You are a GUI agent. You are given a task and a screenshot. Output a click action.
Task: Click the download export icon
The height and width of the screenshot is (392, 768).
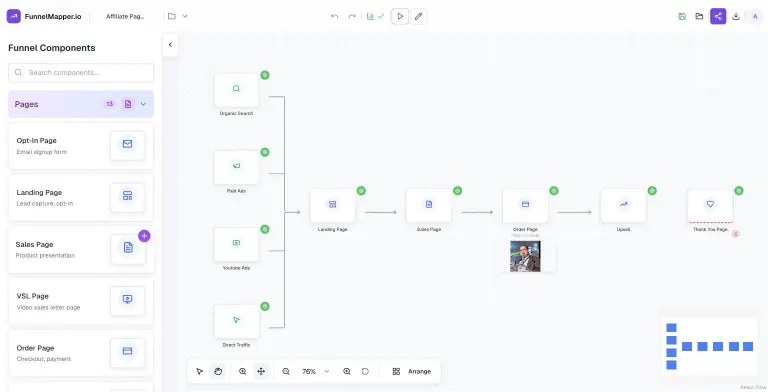(736, 16)
